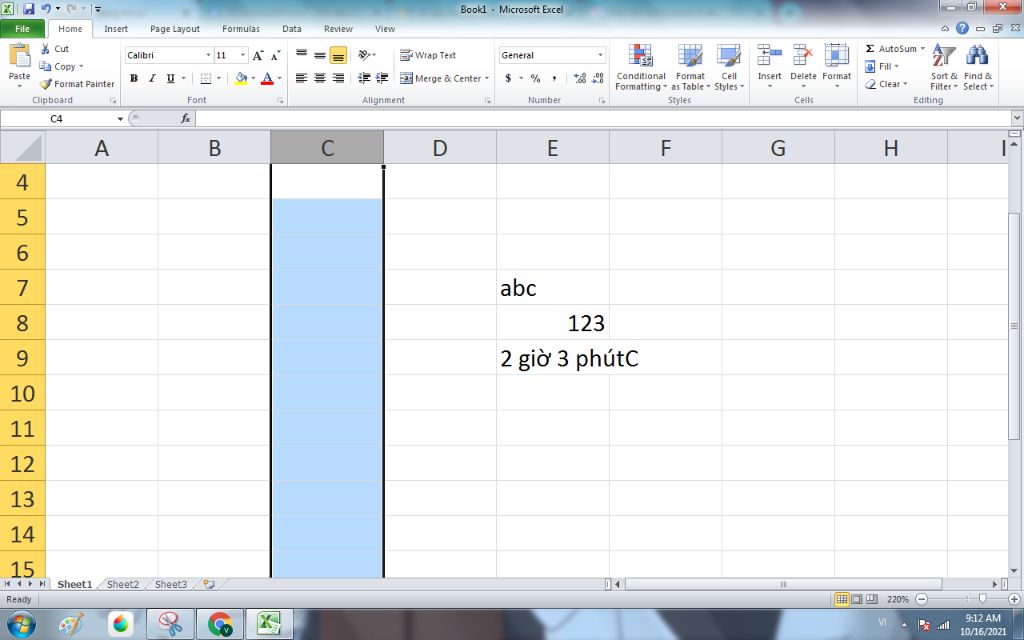Open the font size 11 dropdown

click(243, 56)
